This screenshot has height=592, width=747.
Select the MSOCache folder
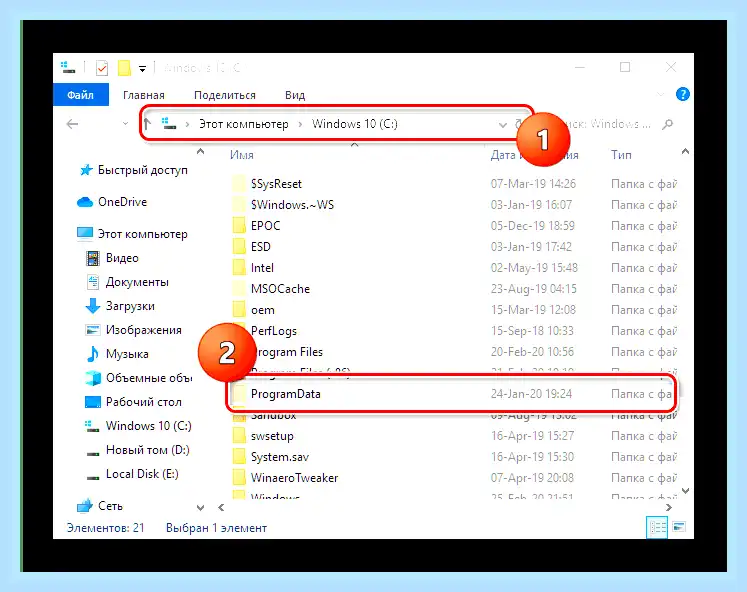[x=280, y=289]
